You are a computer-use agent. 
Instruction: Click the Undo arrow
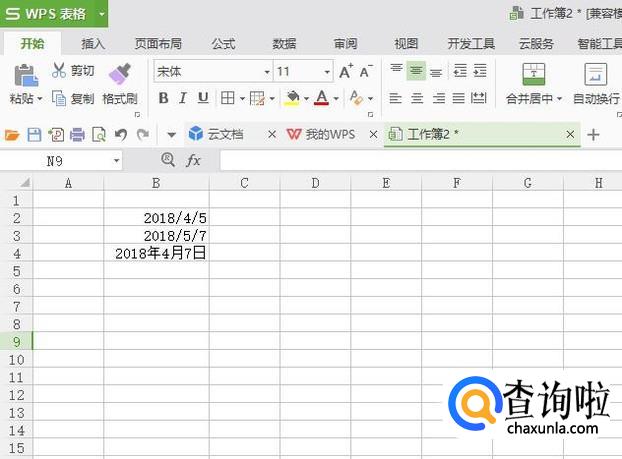click(121, 135)
